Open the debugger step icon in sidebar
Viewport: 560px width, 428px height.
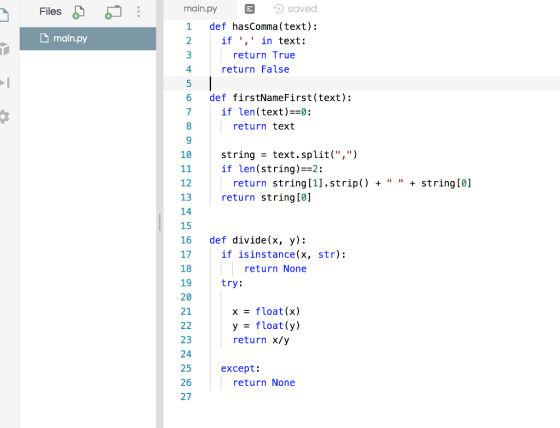pos(5,83)
